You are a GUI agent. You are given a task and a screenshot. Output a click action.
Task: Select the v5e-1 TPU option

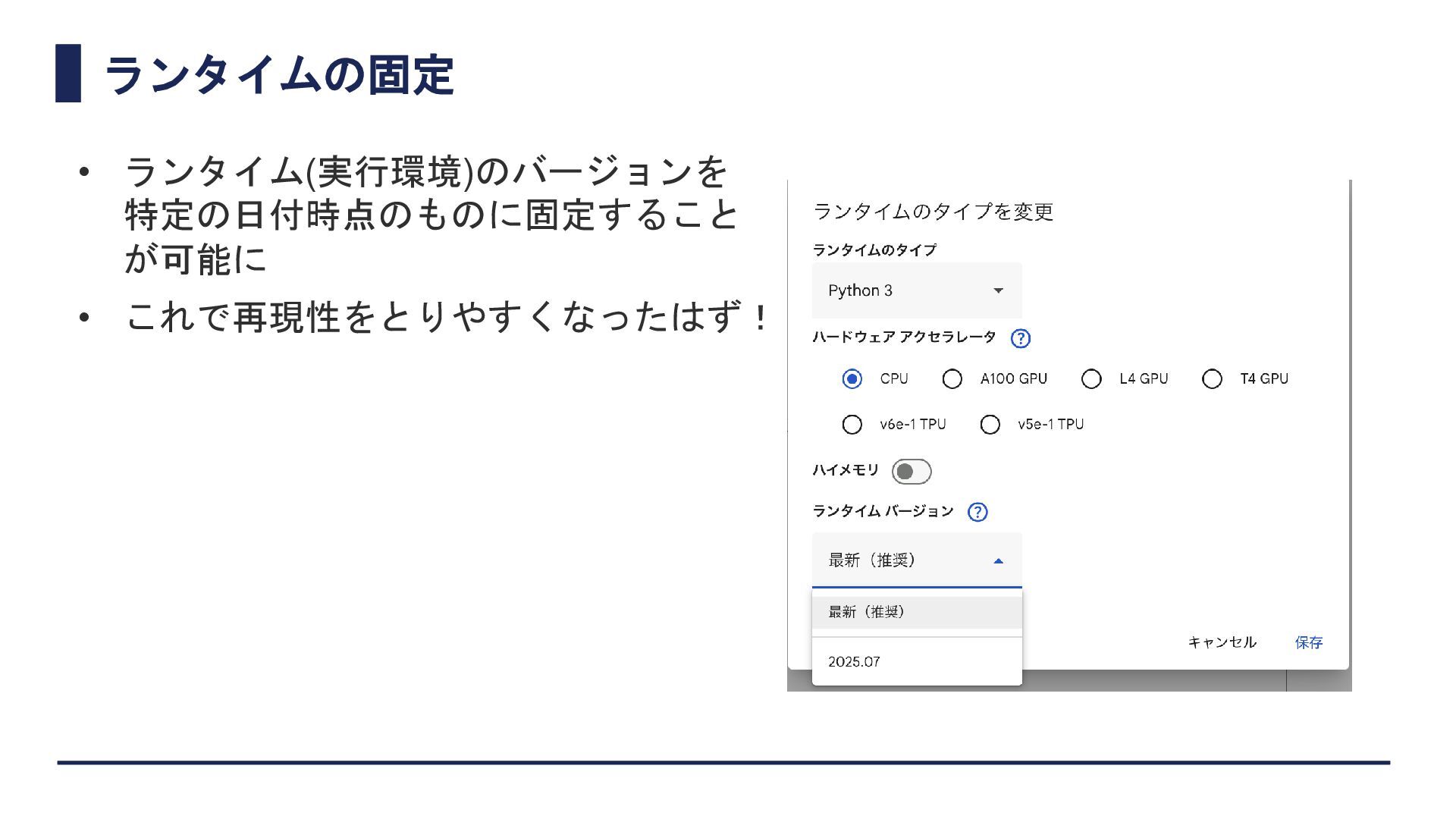tap(990, 424)
